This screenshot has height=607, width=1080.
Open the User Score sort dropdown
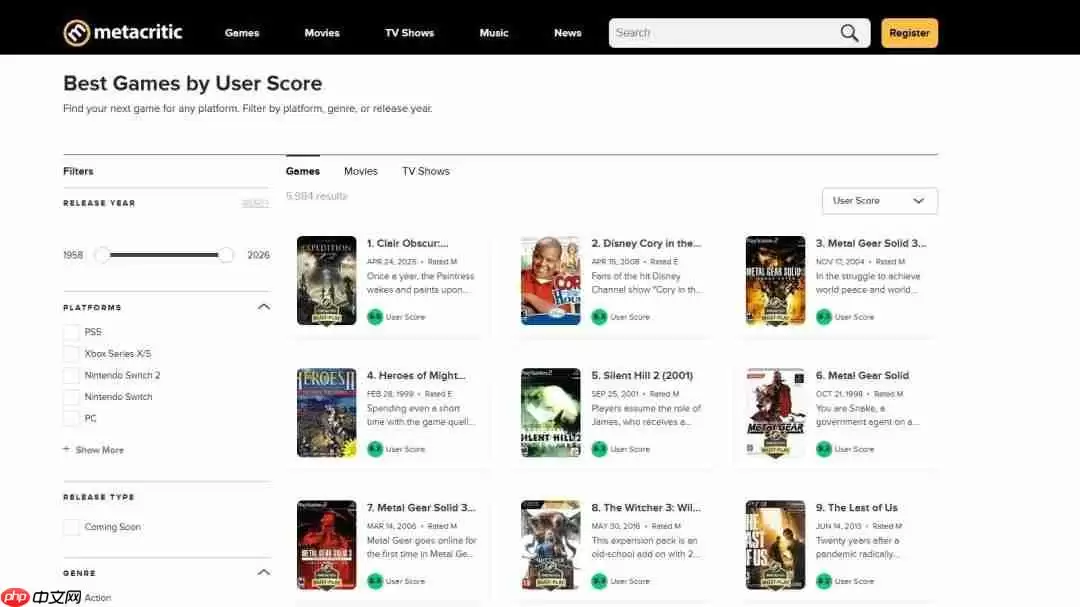point(879,201)
